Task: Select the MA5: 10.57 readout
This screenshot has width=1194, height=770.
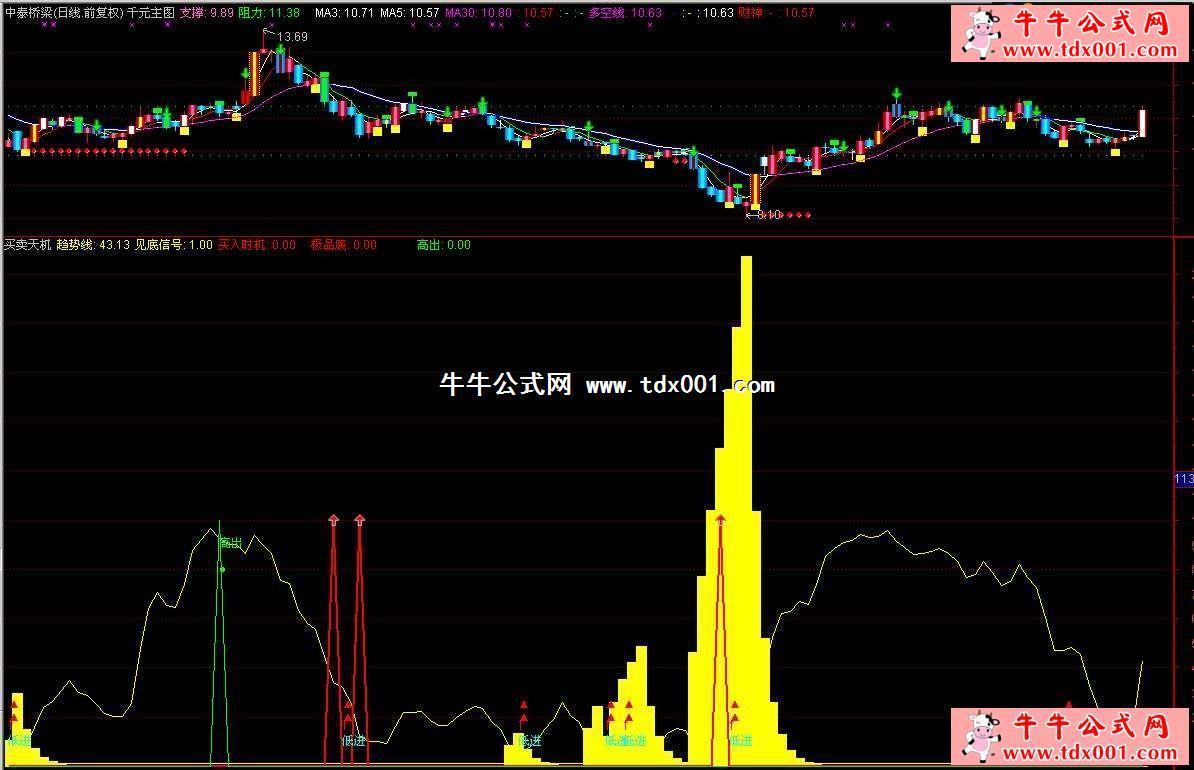Action: coord(410,13)
